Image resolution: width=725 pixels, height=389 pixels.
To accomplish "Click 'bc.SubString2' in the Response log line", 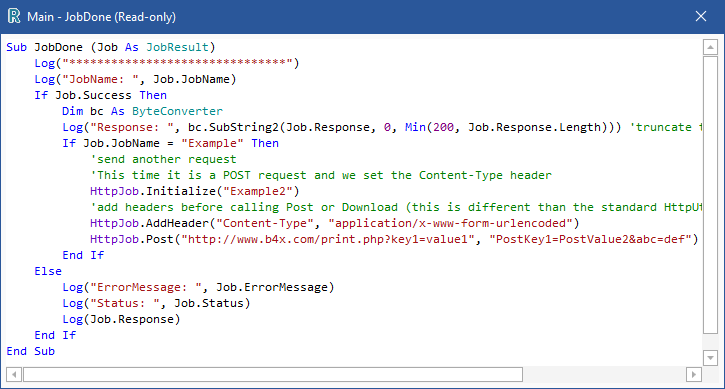I will pos(233,127).
